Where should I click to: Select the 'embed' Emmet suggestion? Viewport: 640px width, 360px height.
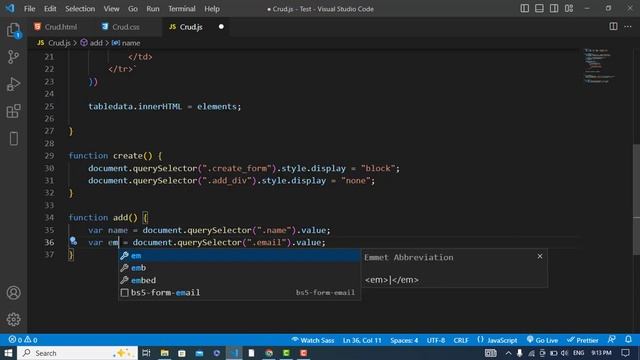240,280
